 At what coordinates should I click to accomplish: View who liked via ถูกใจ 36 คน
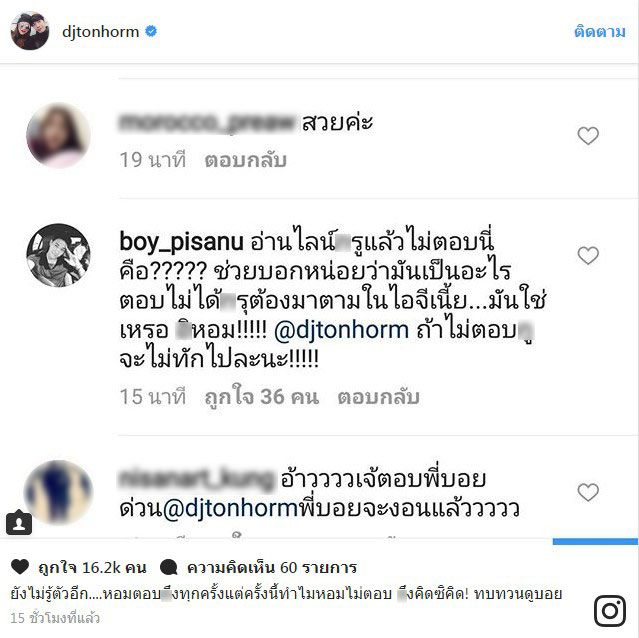[x=261, y=397]
